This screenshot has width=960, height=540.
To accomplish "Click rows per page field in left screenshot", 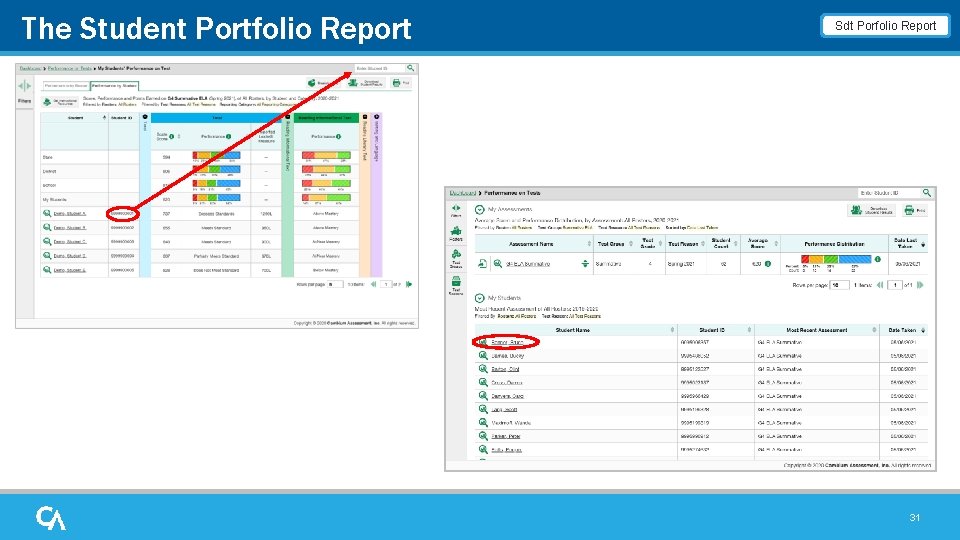I will tap(335, 285).
